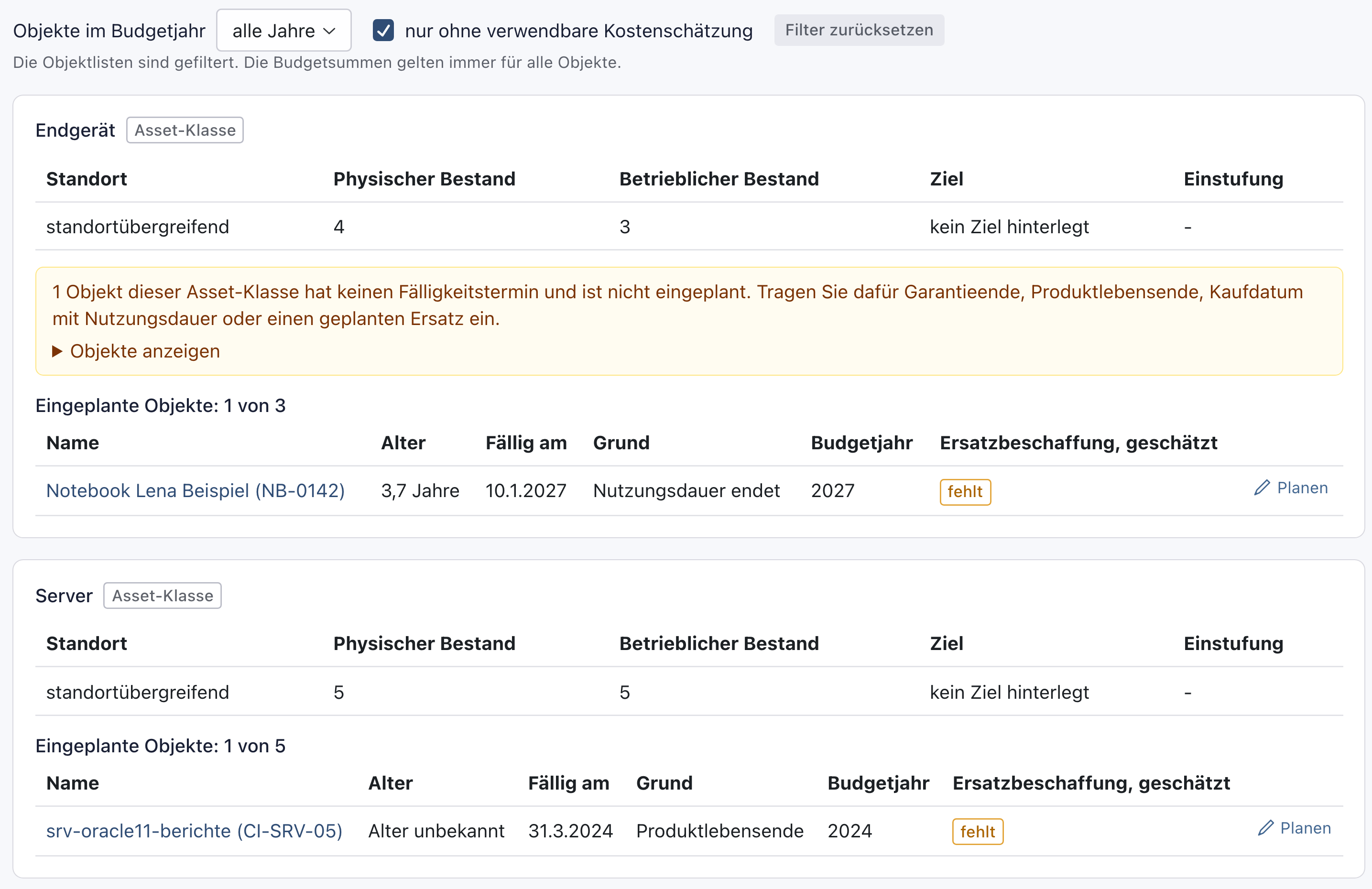The image size is (1372, 889).
Task: Click 'Produktlebensende' reason cell
Action: (x=720, y=831)
